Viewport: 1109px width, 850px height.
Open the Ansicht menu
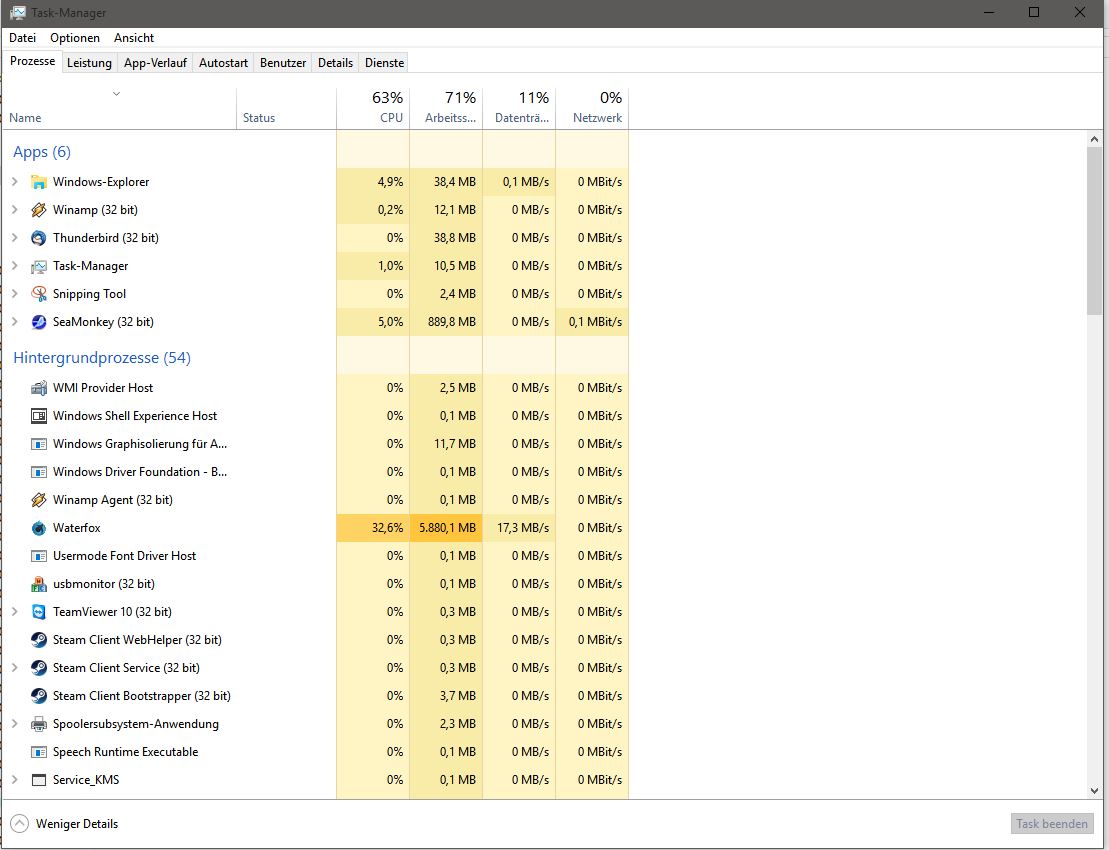[134, 38]
